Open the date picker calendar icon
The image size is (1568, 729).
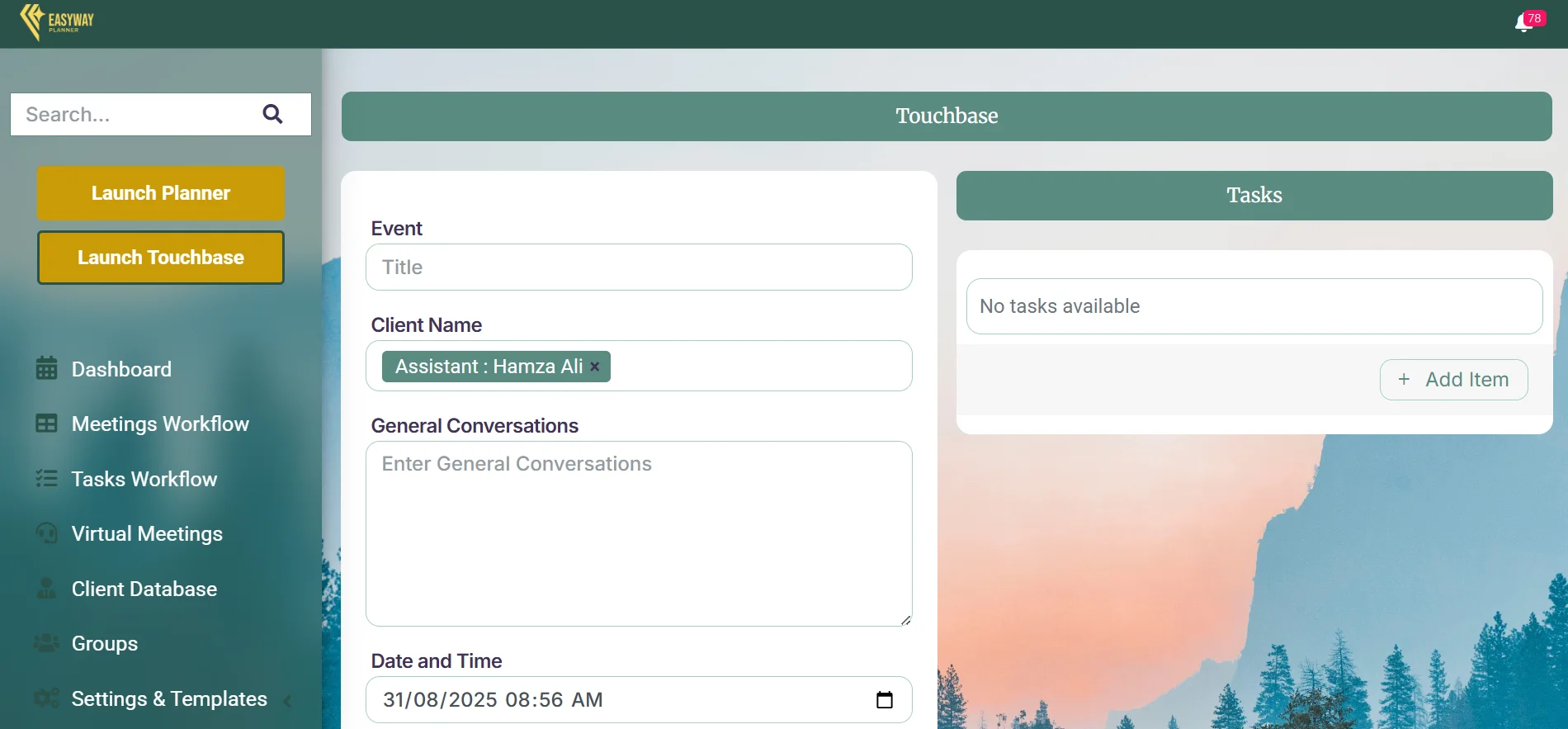pos(884,700)
